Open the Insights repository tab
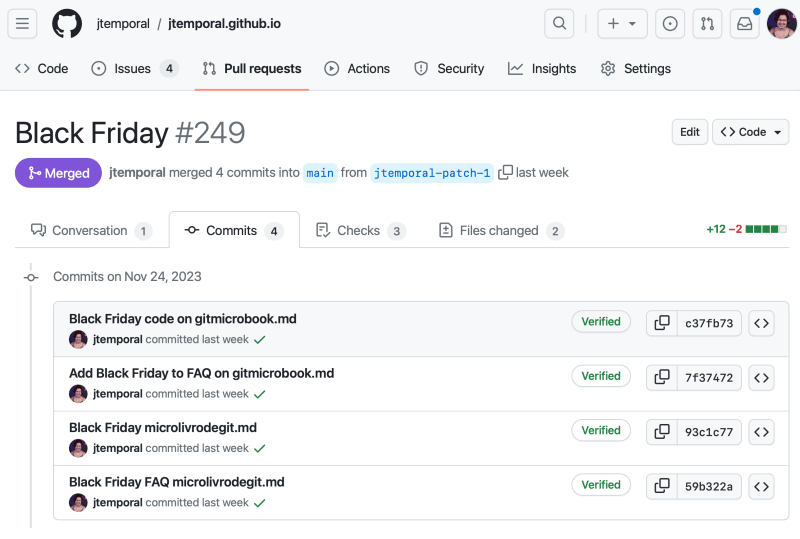This screenshot has height=539, width=800. click(542, 68)
